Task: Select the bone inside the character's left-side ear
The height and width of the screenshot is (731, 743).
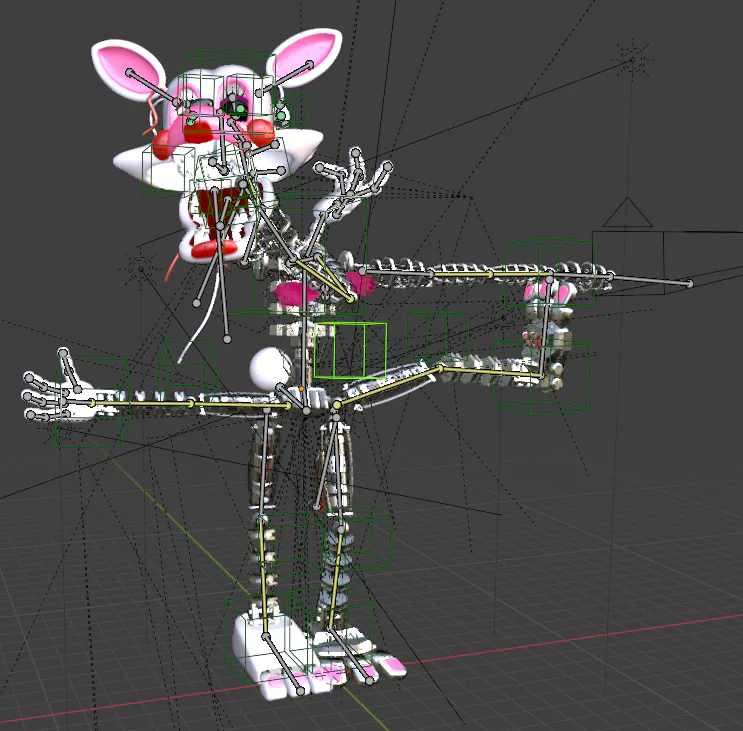Action: point(153,88)
